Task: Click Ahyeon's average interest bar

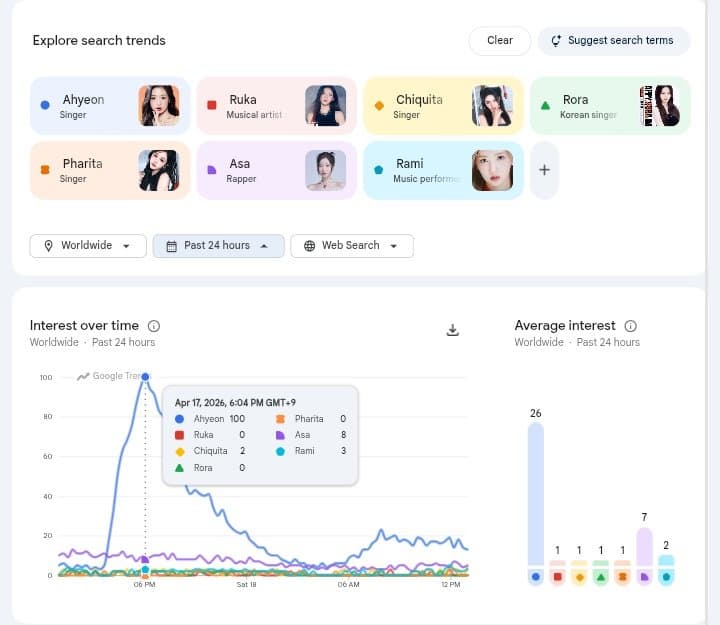Action: click(x=536, y=490)
